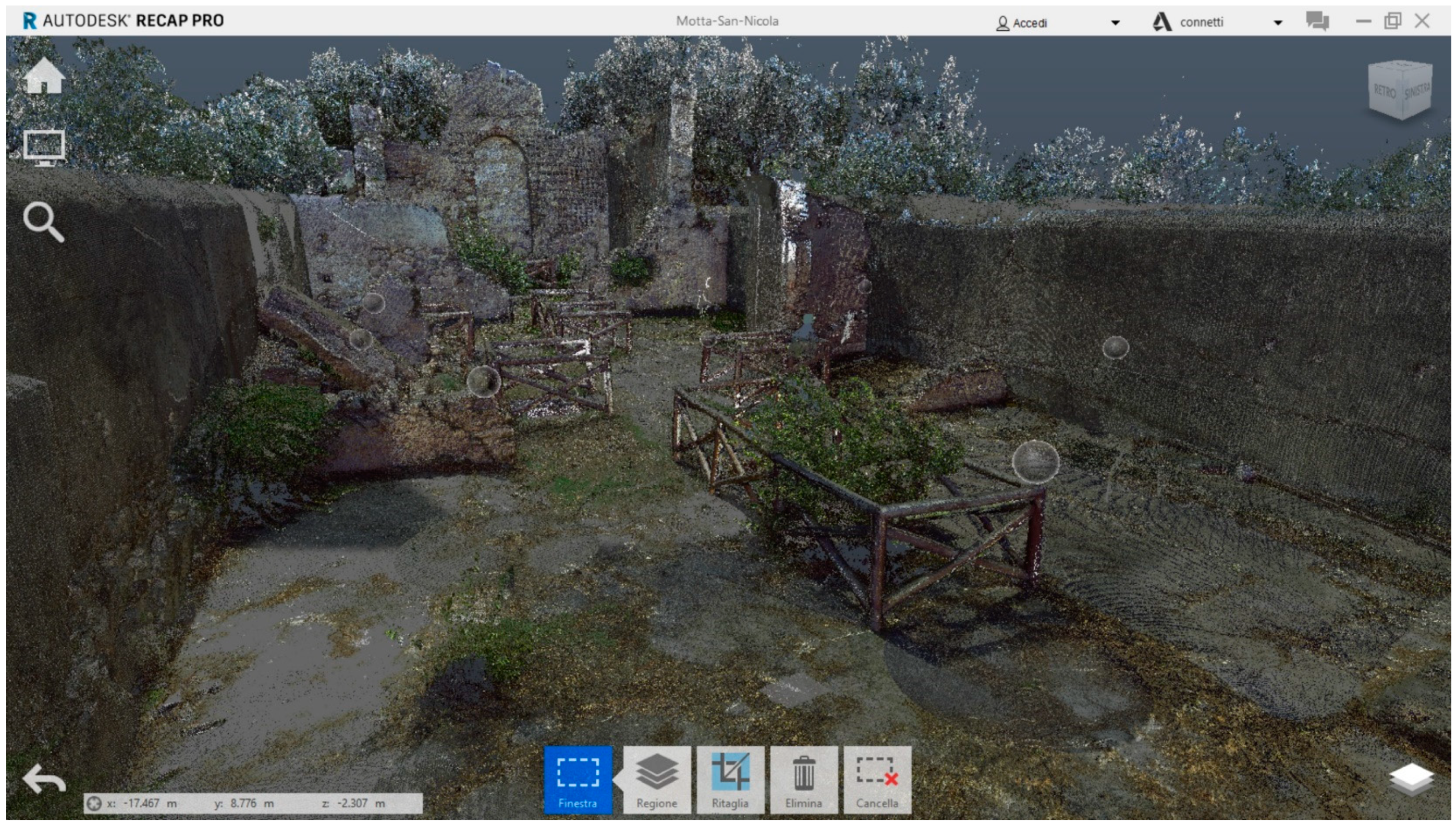Image resolution: width=1456 pixels, height=825 pixels.
Task: Open the Regione layers tool
Action: point(657,780)
